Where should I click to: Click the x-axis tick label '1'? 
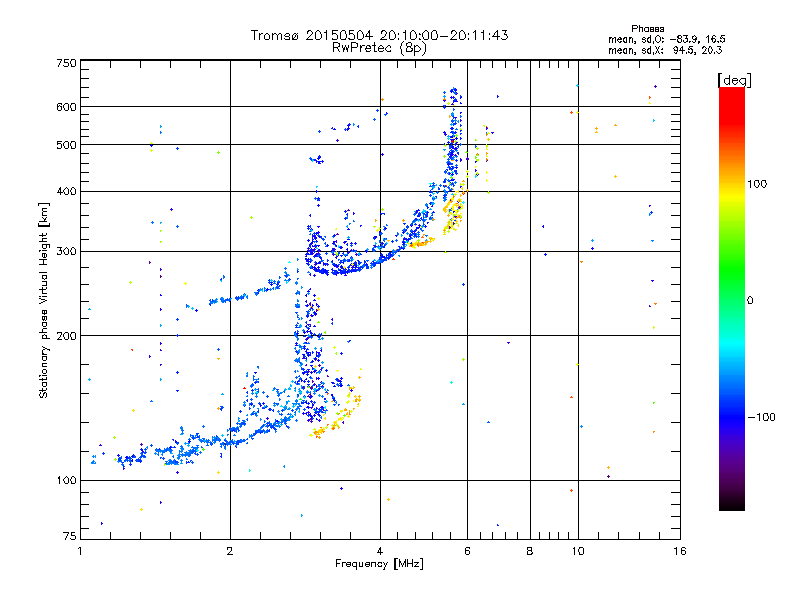(81, 551)
